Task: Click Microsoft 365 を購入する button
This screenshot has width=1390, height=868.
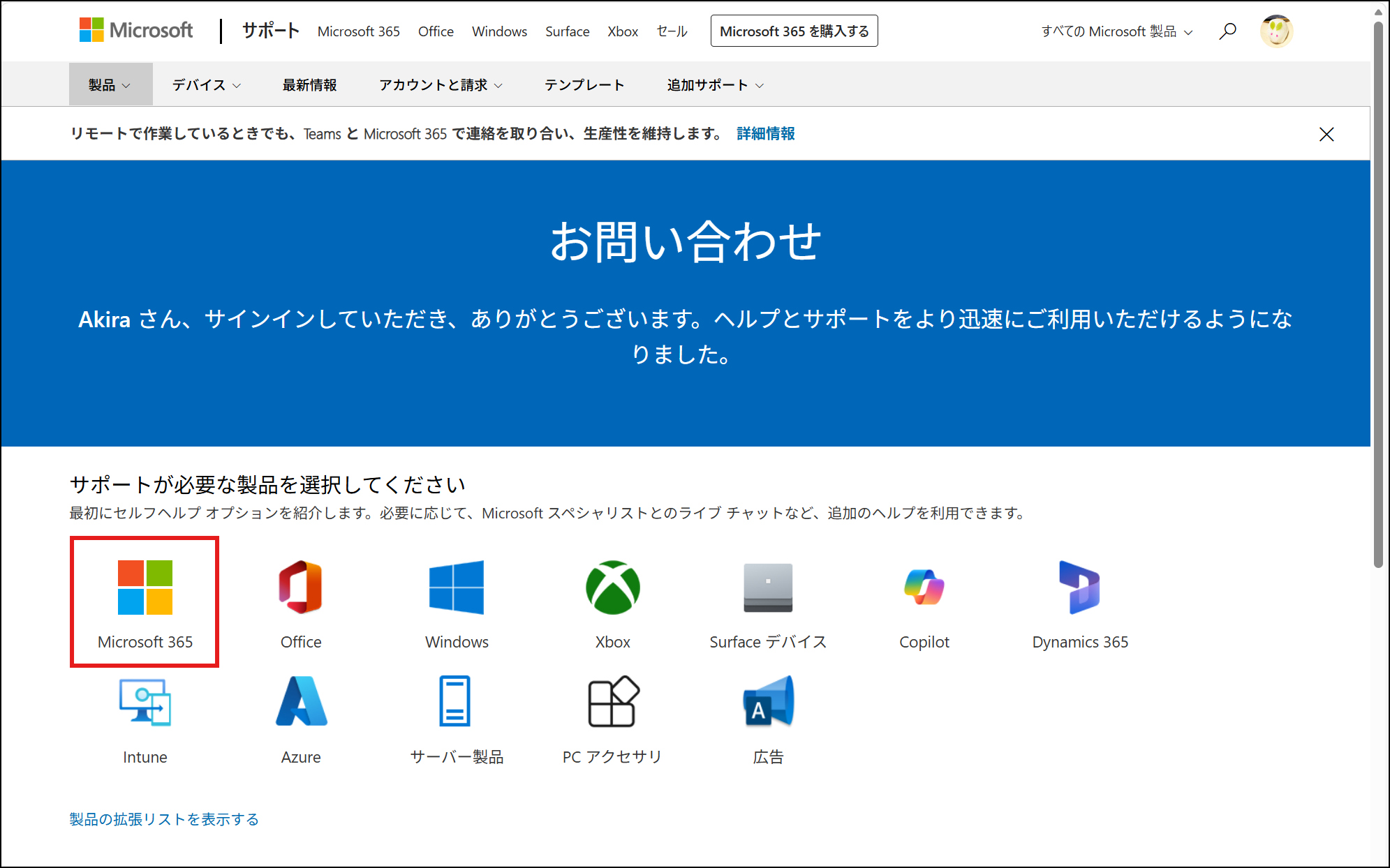Action: 794,31
